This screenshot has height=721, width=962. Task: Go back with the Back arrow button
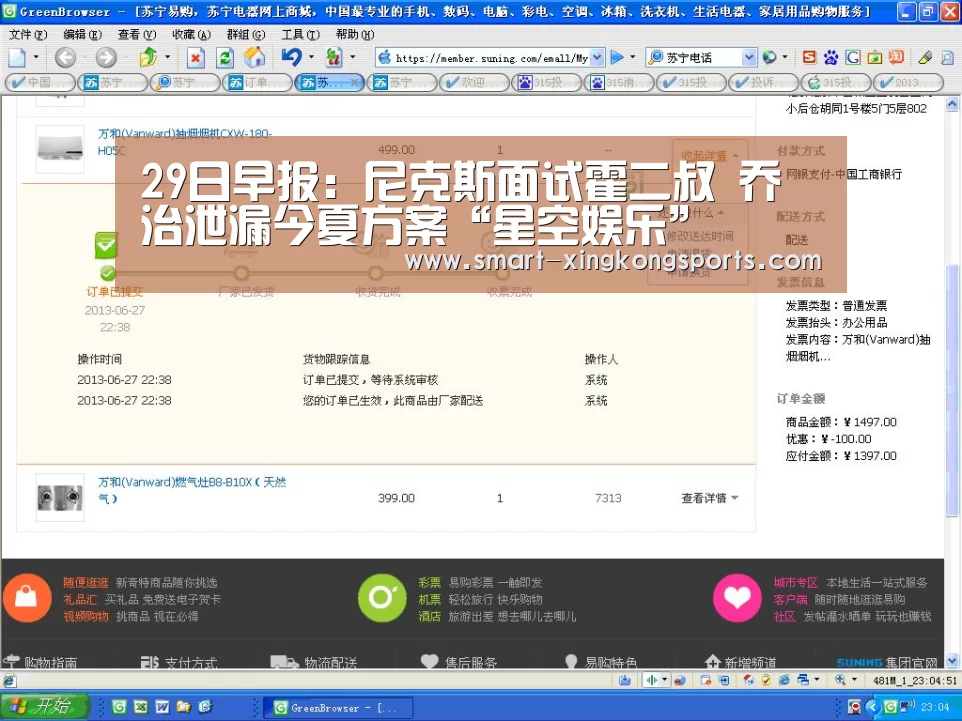click(65, 58)
